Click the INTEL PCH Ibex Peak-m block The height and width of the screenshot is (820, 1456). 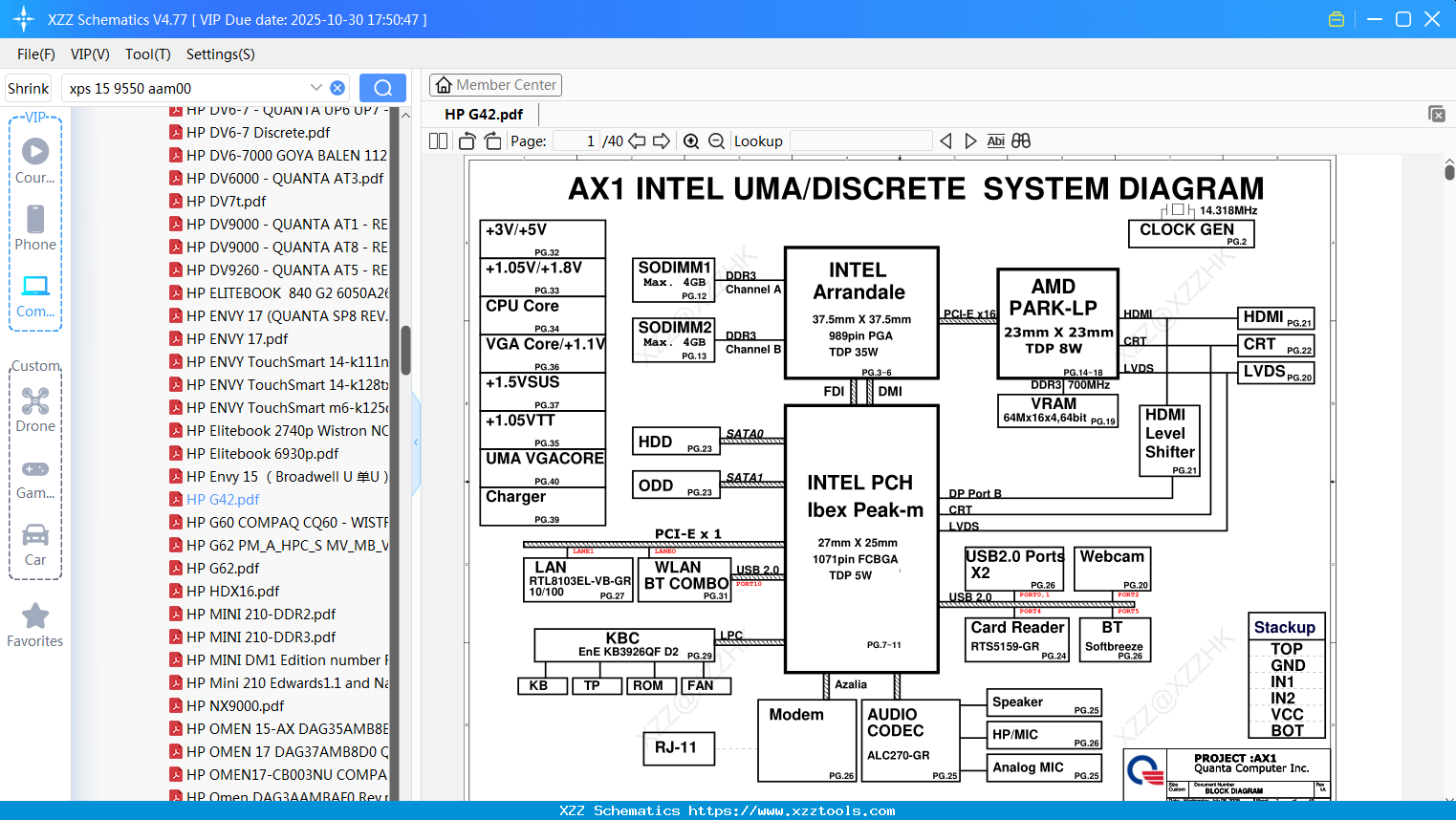click(x=861, y=538)
